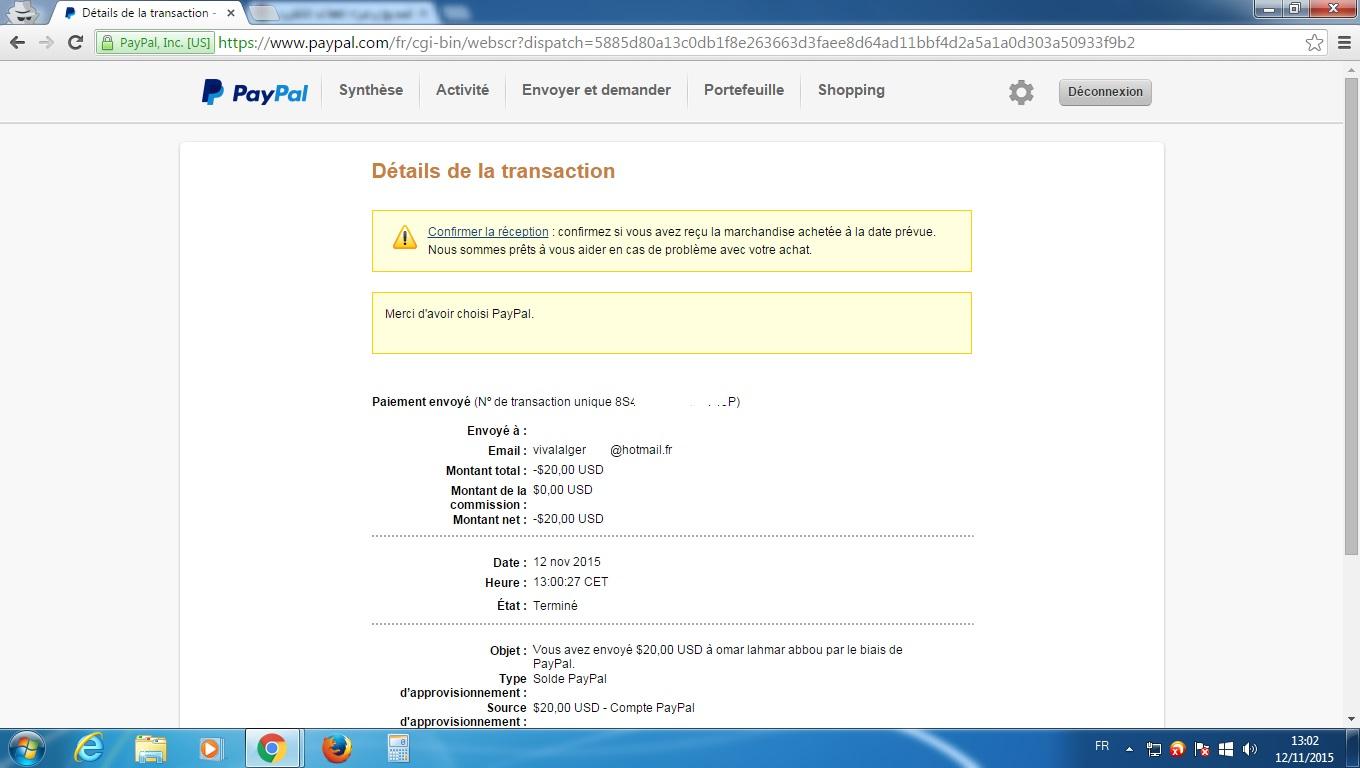Click Montant total value -$20,00 USD
The height and width of the screenshot is (768, 1360).
(x=568, y=470)
